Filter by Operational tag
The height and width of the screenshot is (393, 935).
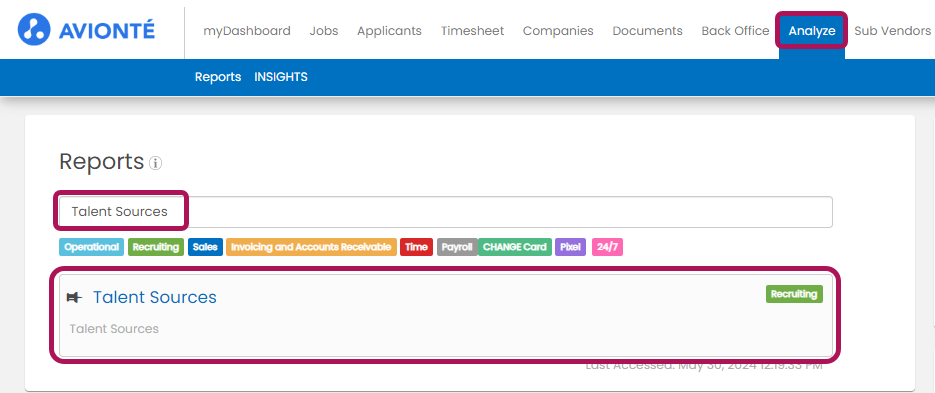pyautogui.click(x=92, y=247)
